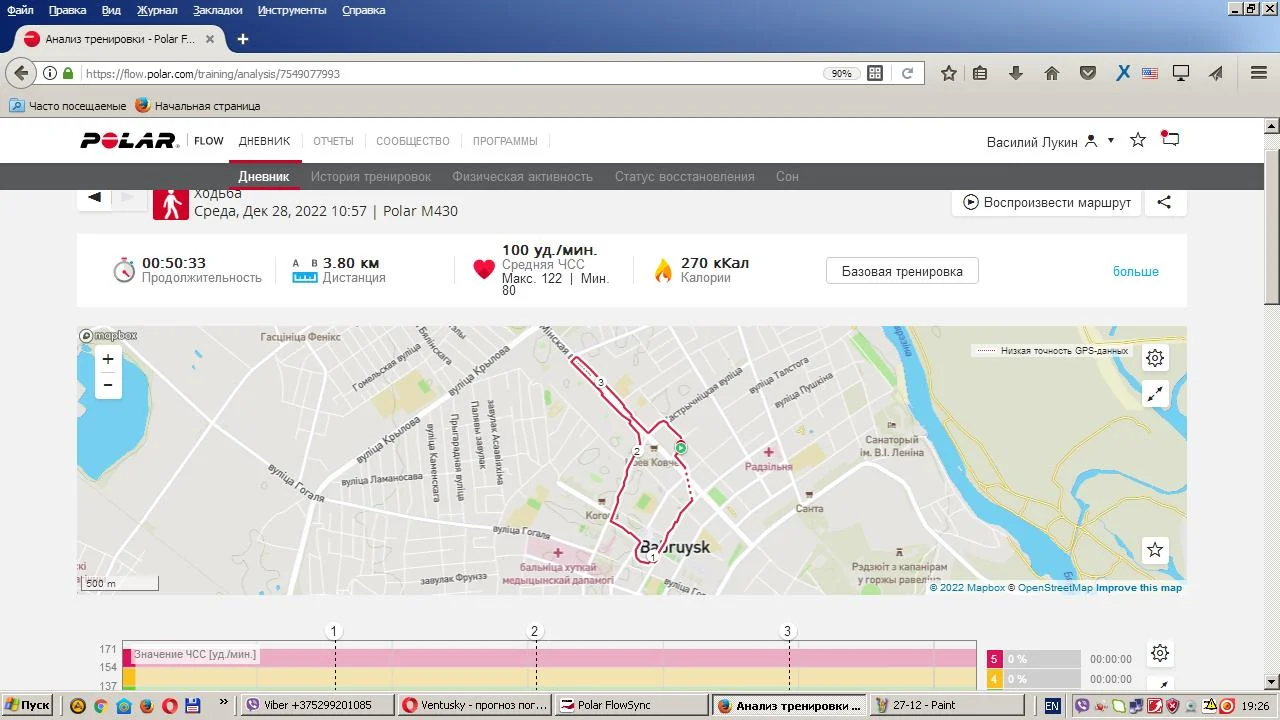Screen dimensions: 1280x720
Task: Open favorites star in Polar header
Action: (x=1137, y=140)
